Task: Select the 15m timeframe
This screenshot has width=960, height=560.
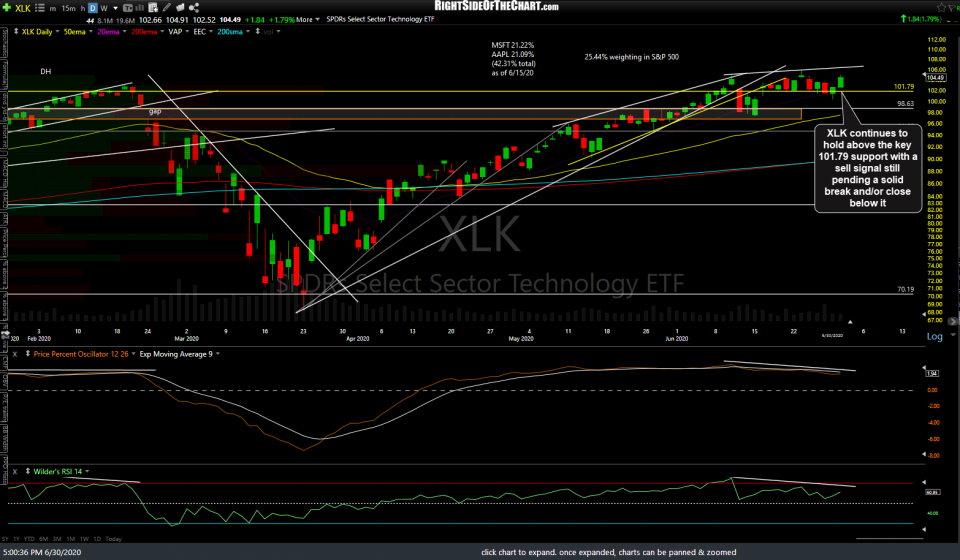Action: 69,8
